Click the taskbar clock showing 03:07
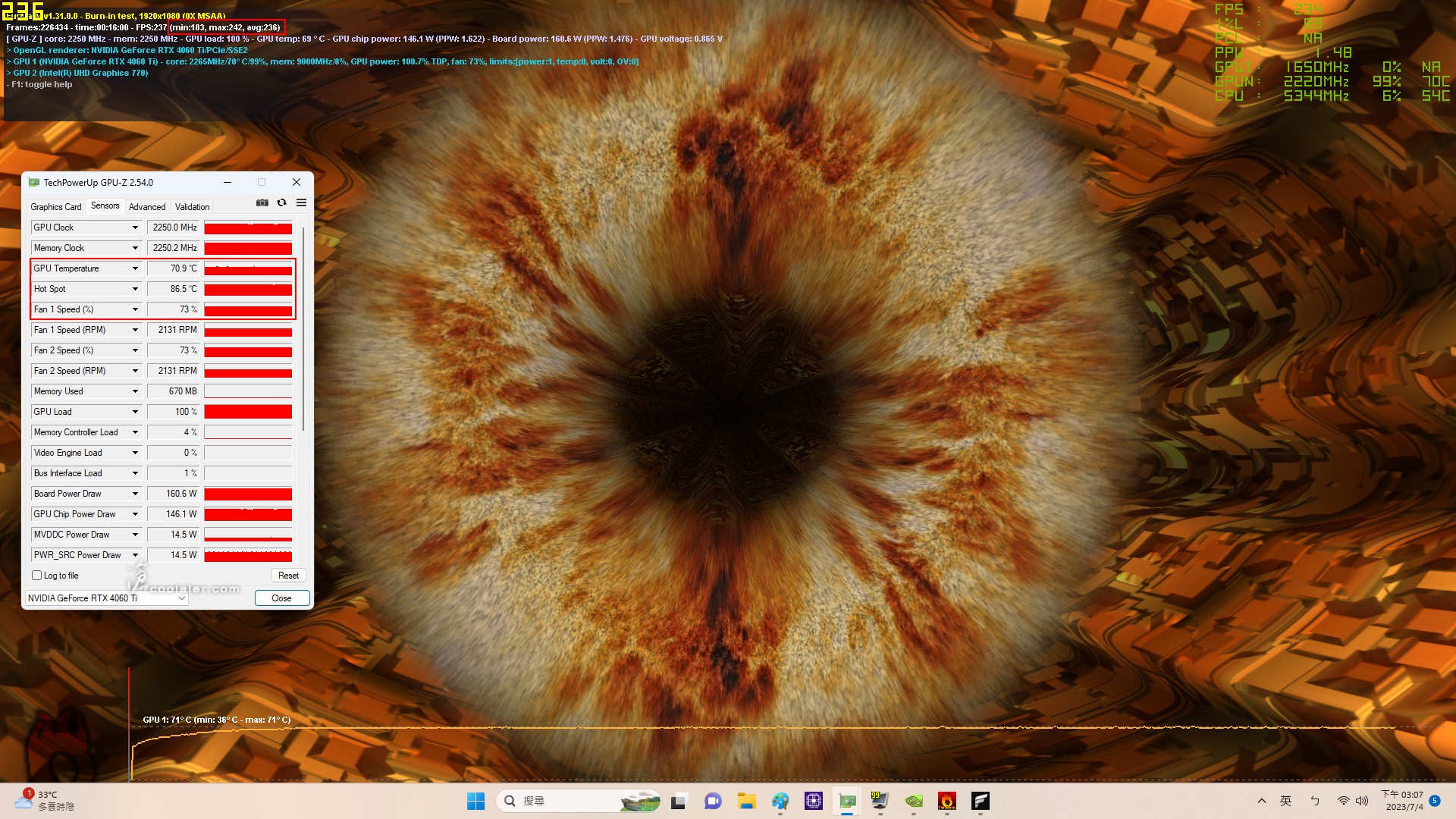Image resolution: width=1456 pixels, height=819 pixels. pyautogui.click(x=1402, y=801)
